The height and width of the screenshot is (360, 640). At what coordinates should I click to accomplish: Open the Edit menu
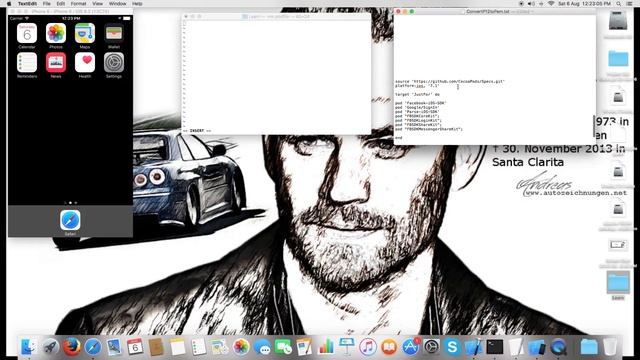(x=61, y=4)
